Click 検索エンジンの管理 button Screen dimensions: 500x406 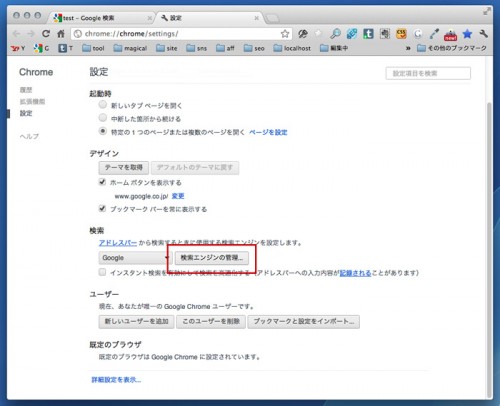(x=212, y=258)
